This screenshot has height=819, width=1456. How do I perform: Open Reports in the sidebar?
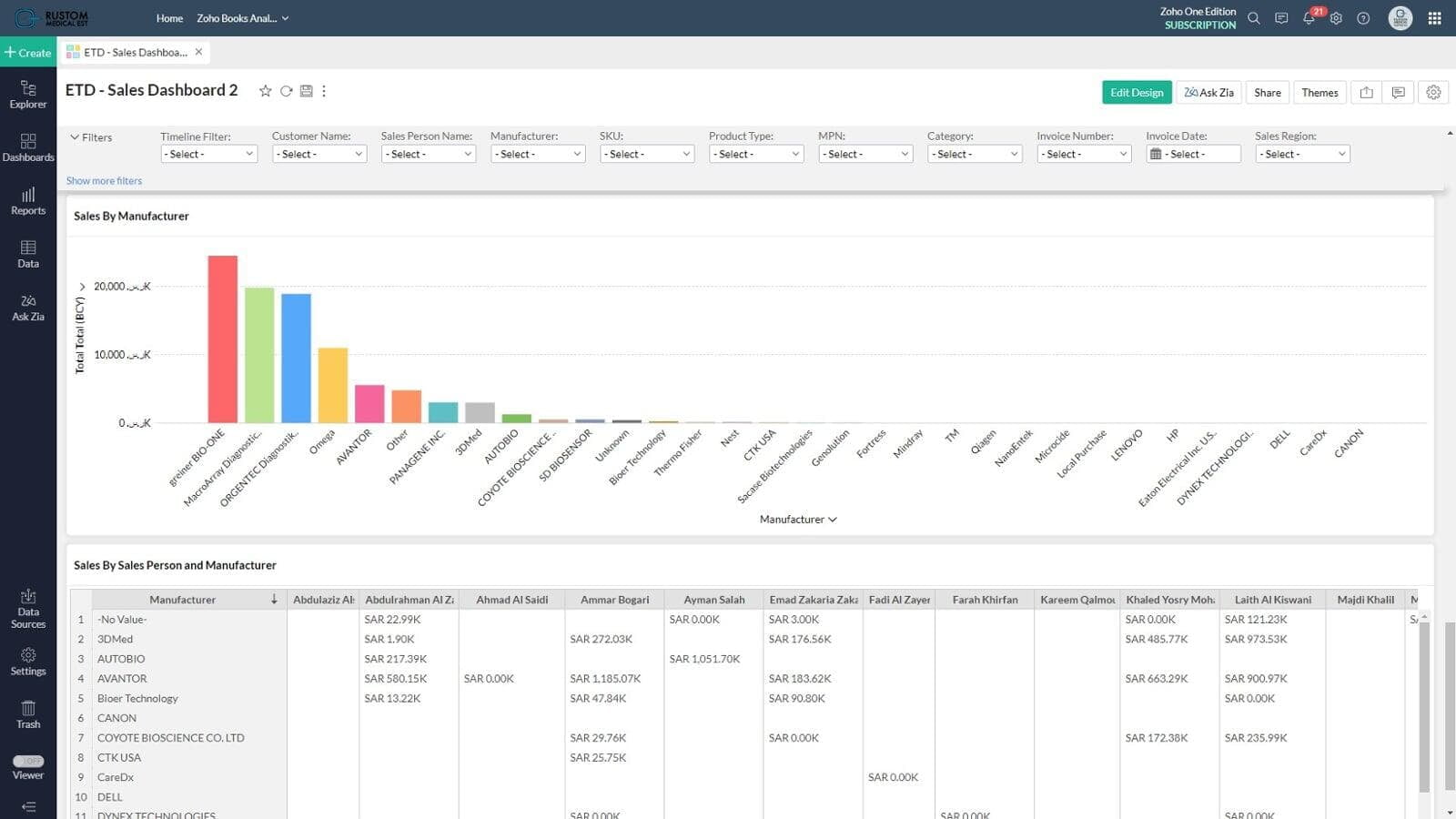coord(28,201)
